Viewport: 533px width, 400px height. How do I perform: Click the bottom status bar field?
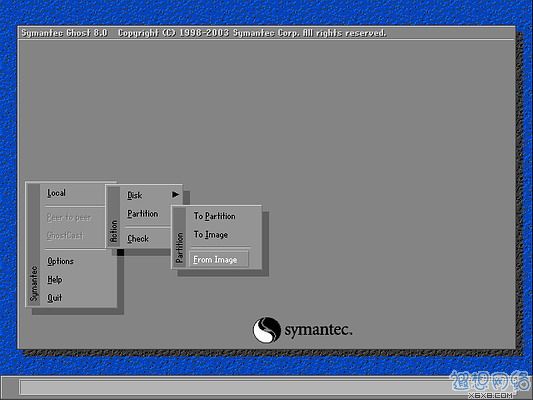pos(269,387)
